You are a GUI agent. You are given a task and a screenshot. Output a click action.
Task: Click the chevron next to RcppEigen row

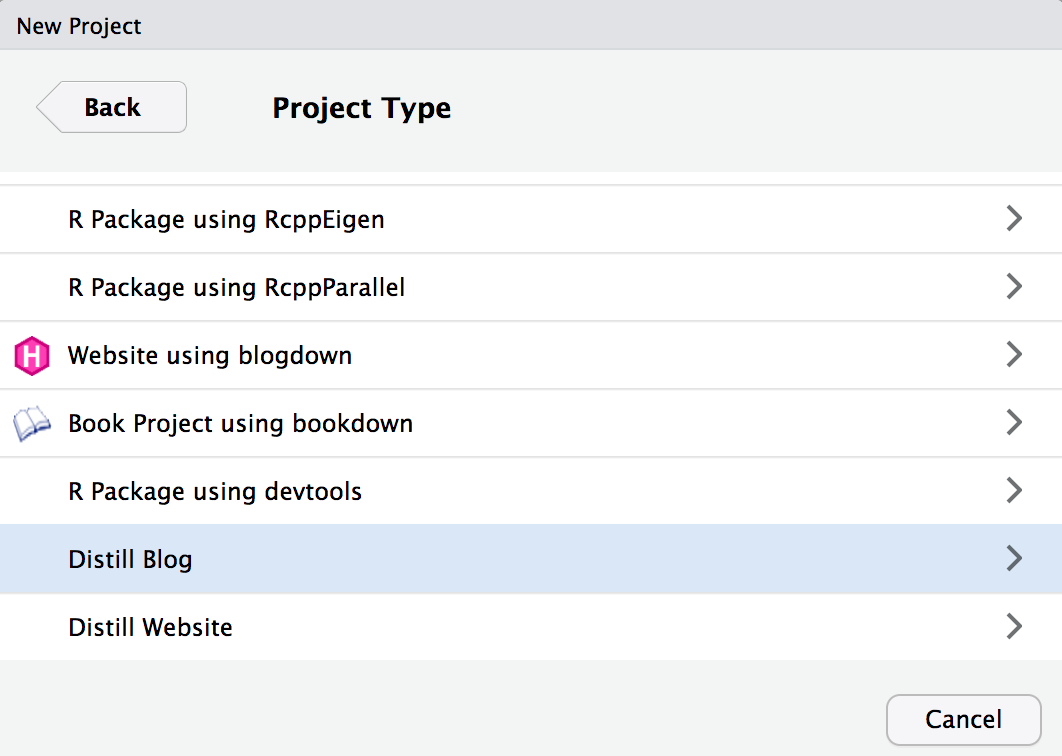(1014, 218)
